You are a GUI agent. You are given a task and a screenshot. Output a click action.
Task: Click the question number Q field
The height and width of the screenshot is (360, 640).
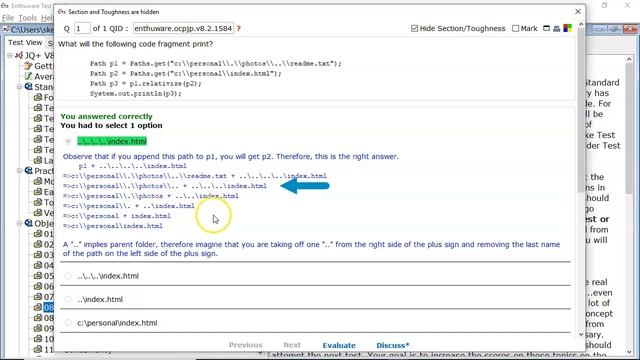point(82,28)
